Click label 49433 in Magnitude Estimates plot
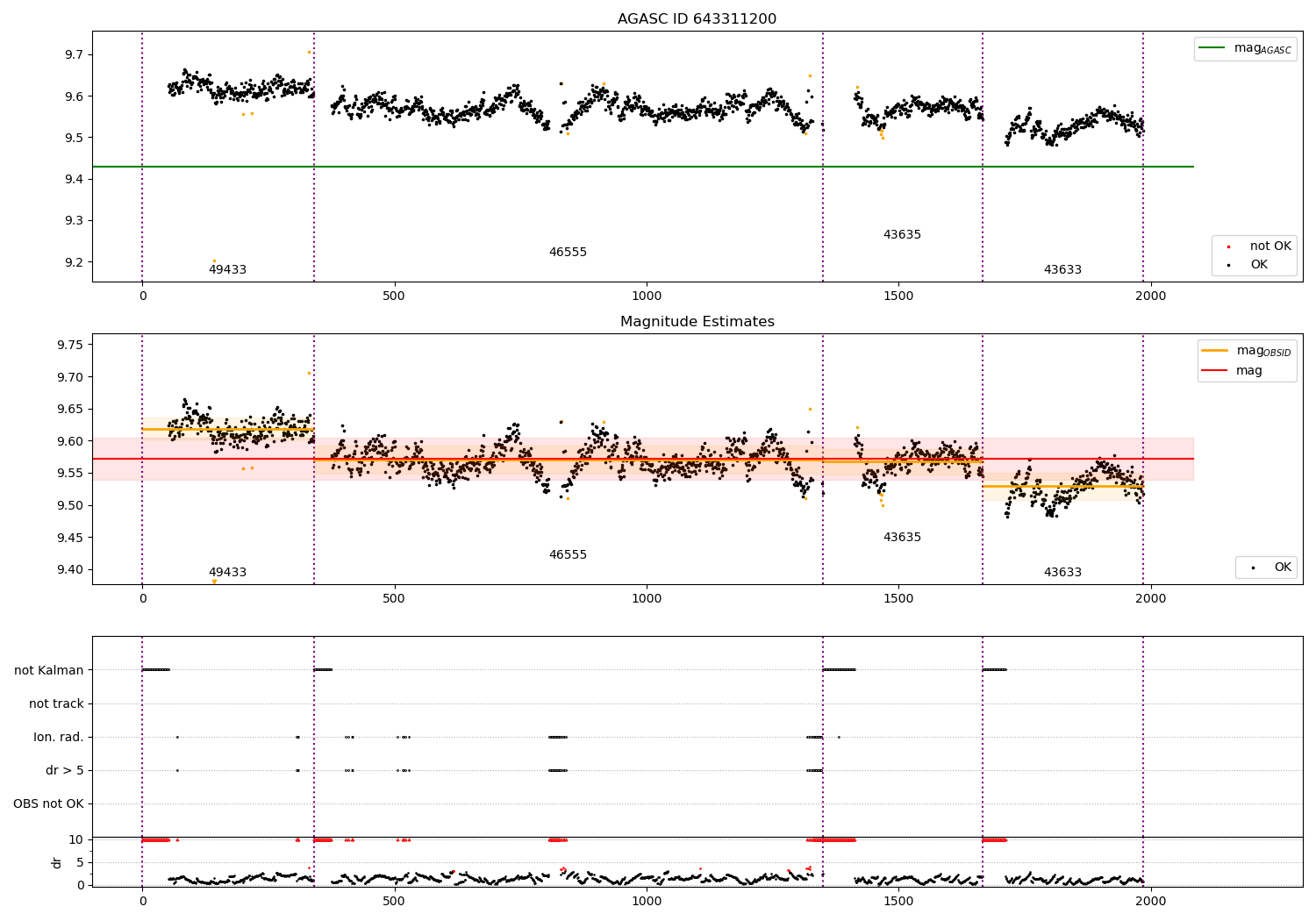This screenshot has height=921, width=1316. pyautogui.click(x=227, y=573)
